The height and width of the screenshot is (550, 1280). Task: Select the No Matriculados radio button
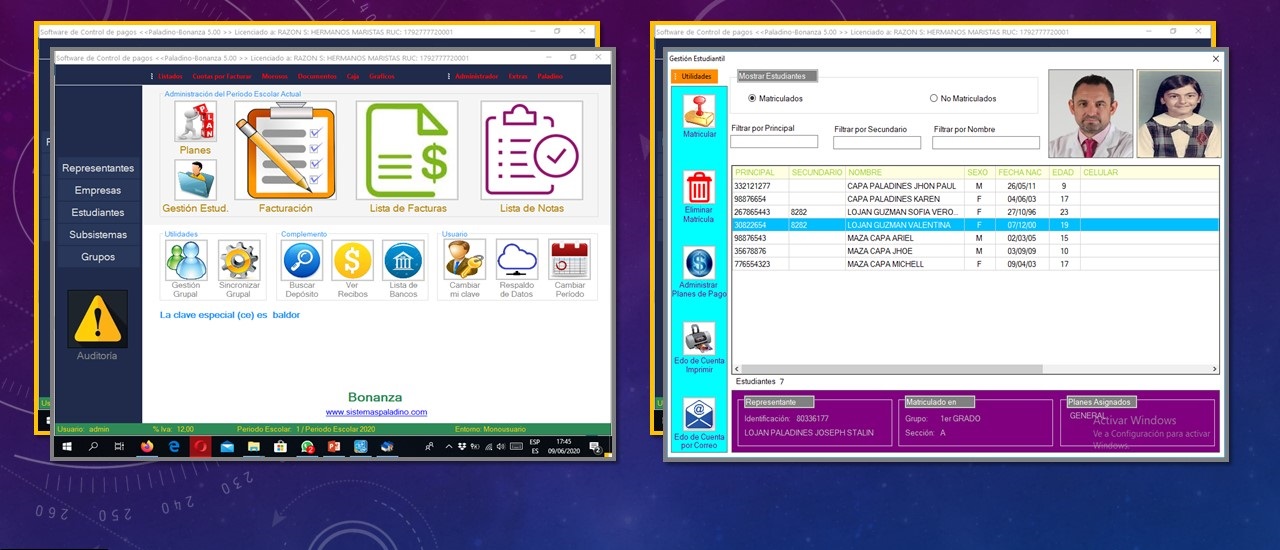point(933,99)
